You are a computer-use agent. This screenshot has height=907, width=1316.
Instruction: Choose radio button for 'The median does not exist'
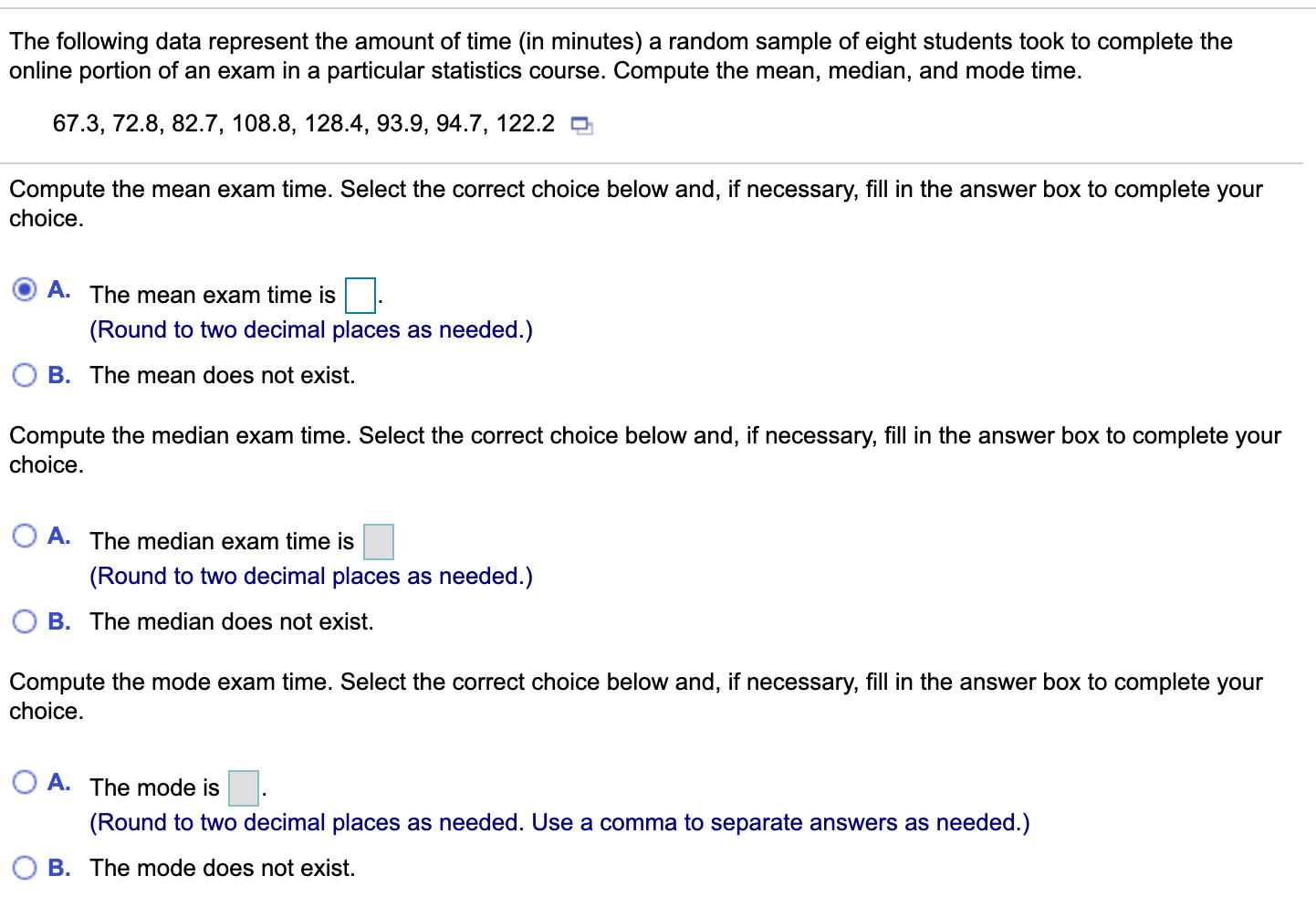point(26,621)
